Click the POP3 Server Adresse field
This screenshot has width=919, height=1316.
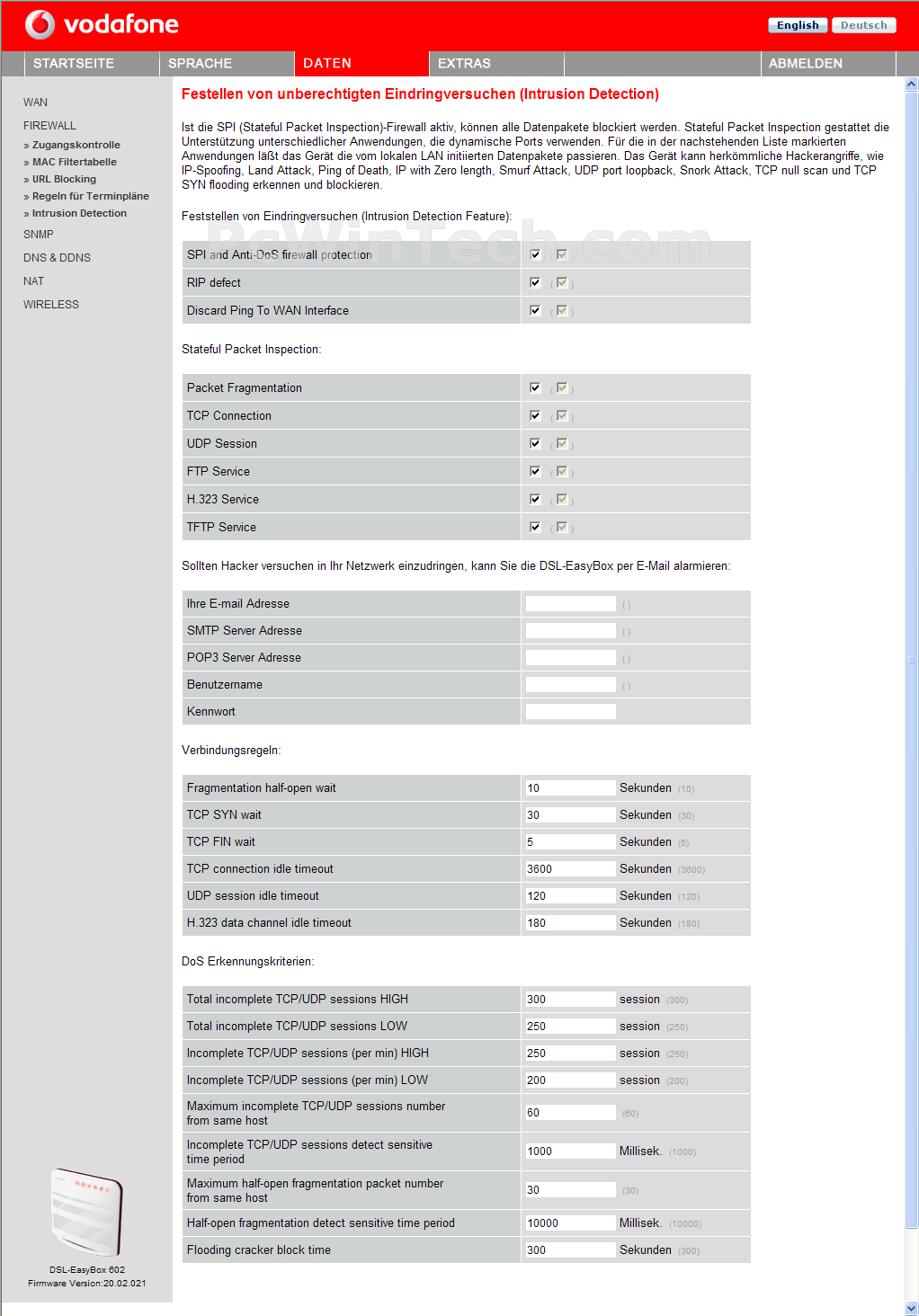click(571, 658)
